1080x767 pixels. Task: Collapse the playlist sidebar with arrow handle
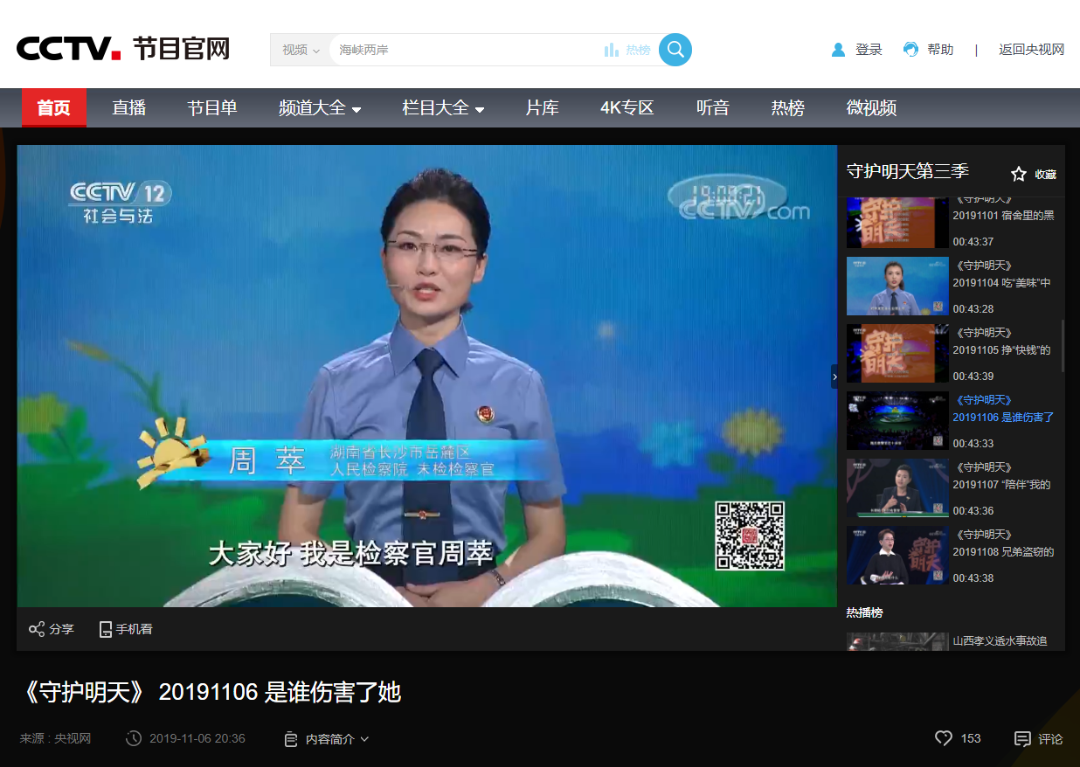click(835, 376)
